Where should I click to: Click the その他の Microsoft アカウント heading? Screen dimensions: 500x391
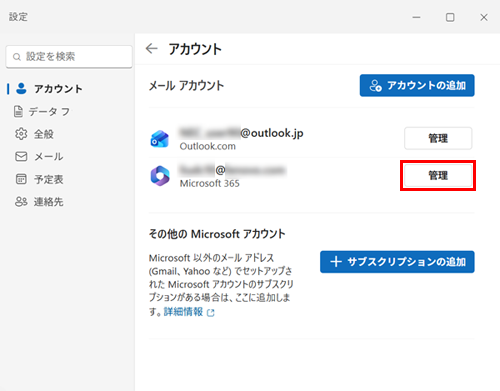217,234
